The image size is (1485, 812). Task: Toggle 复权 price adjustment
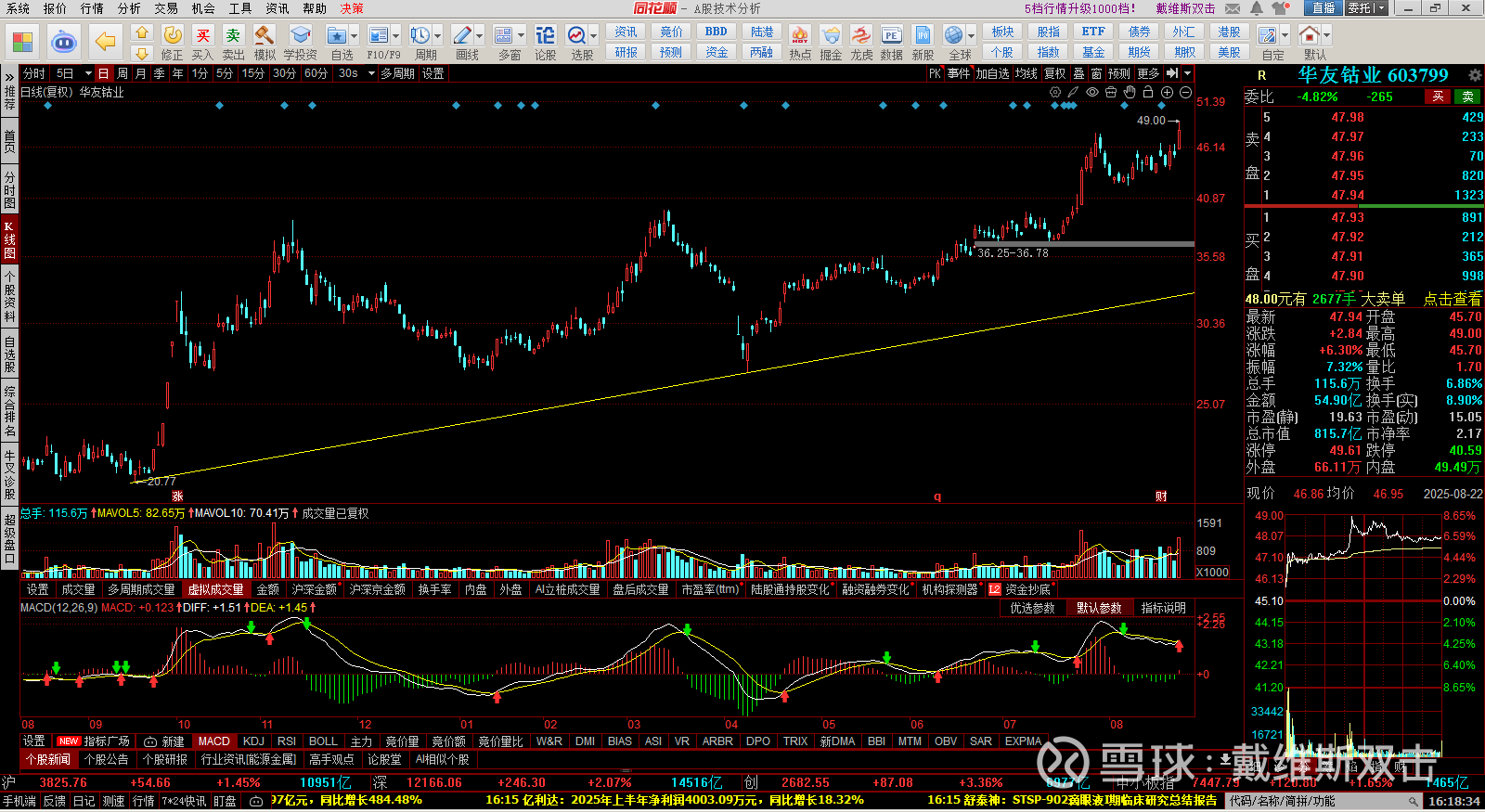1054,73
